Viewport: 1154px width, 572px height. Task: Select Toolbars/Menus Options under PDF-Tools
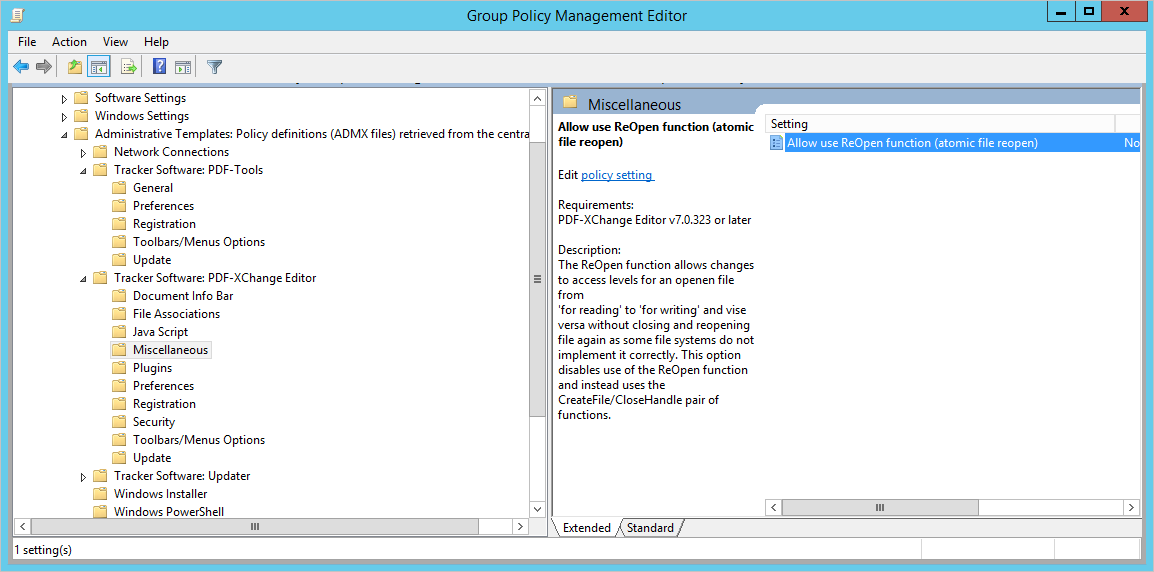[x=199, y=241]
